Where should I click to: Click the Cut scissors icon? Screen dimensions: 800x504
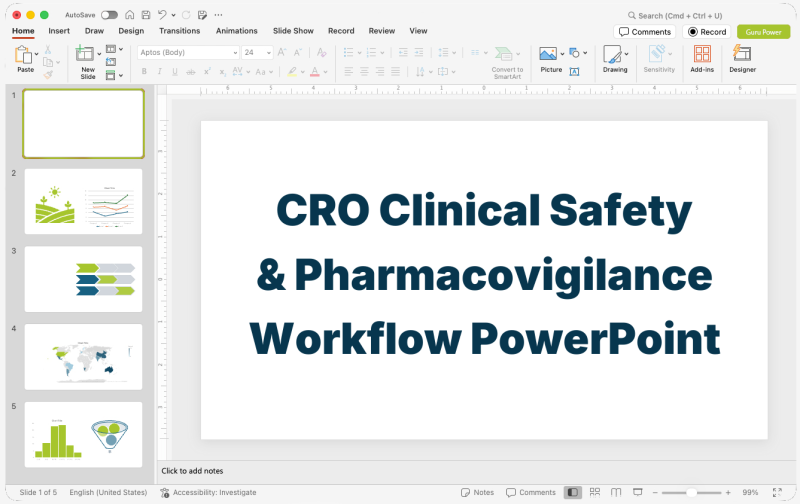[47, 49]
